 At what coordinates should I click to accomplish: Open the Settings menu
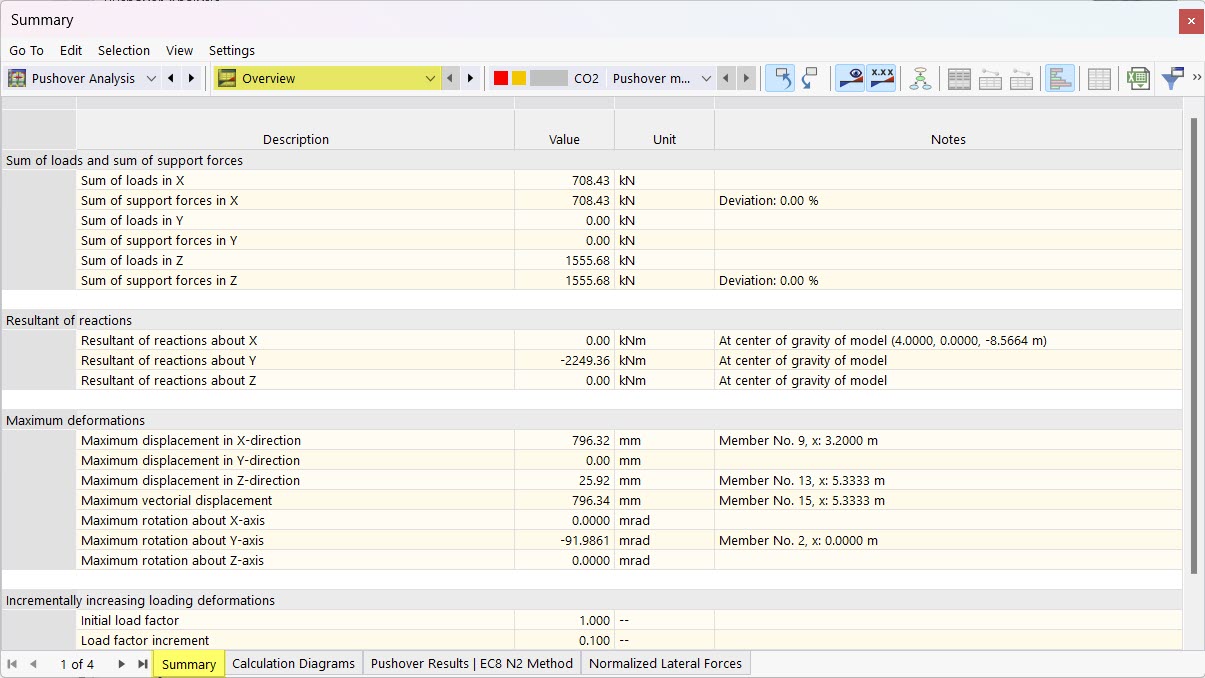click(231, 51)
